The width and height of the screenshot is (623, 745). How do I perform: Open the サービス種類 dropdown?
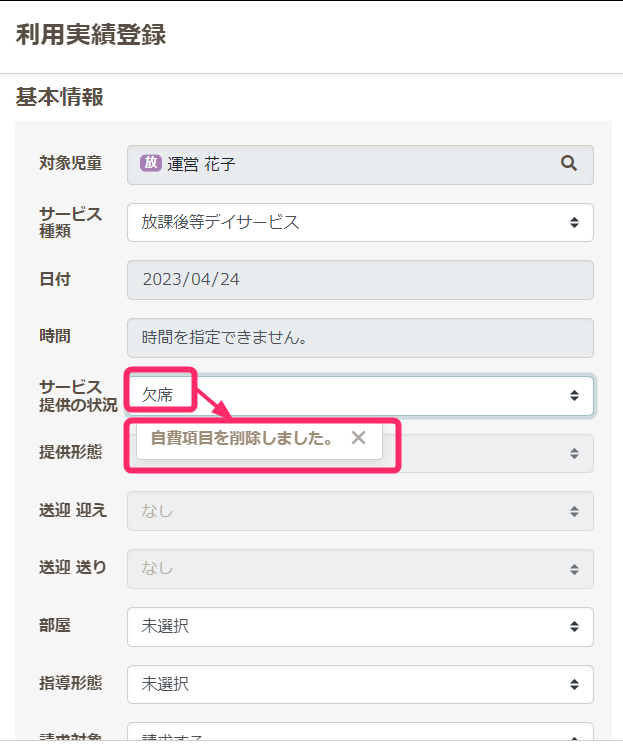(360, 222)
